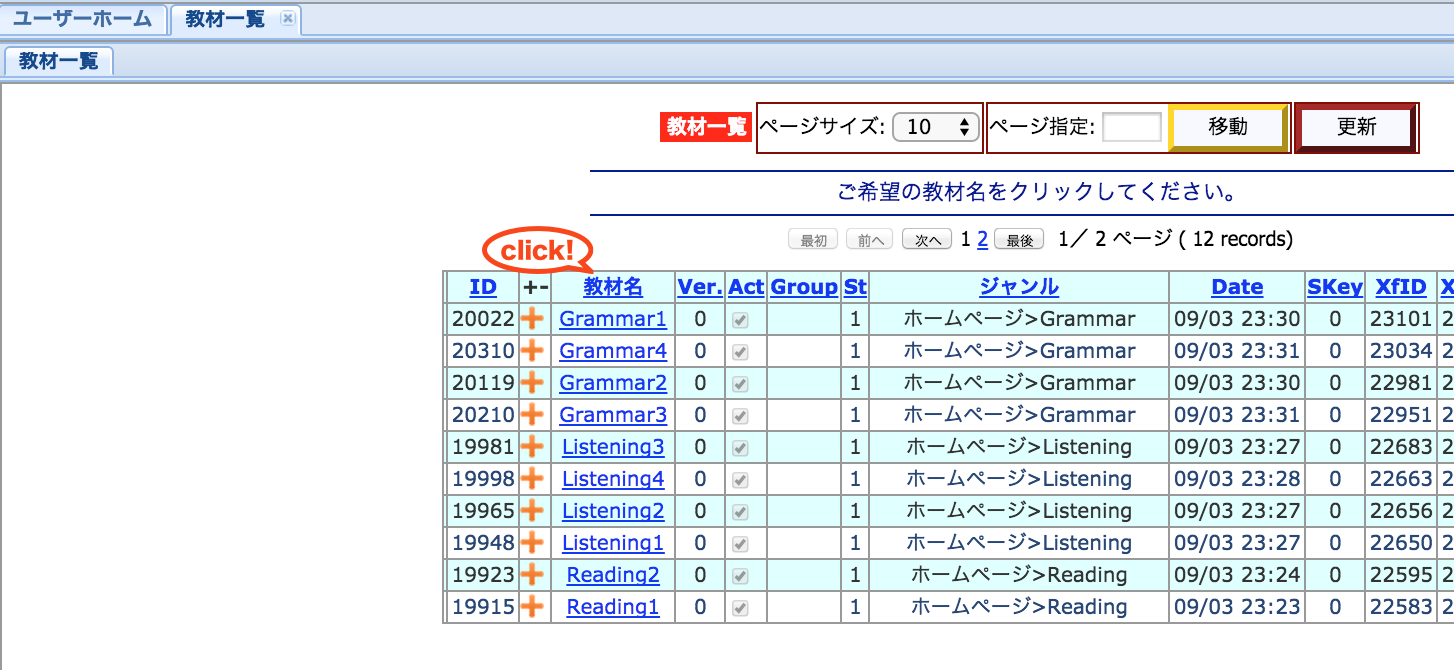The height and width of the screenshot is (670, 1454).
Task: Open the Grammar3 teaching material
Action: point(612,415)
